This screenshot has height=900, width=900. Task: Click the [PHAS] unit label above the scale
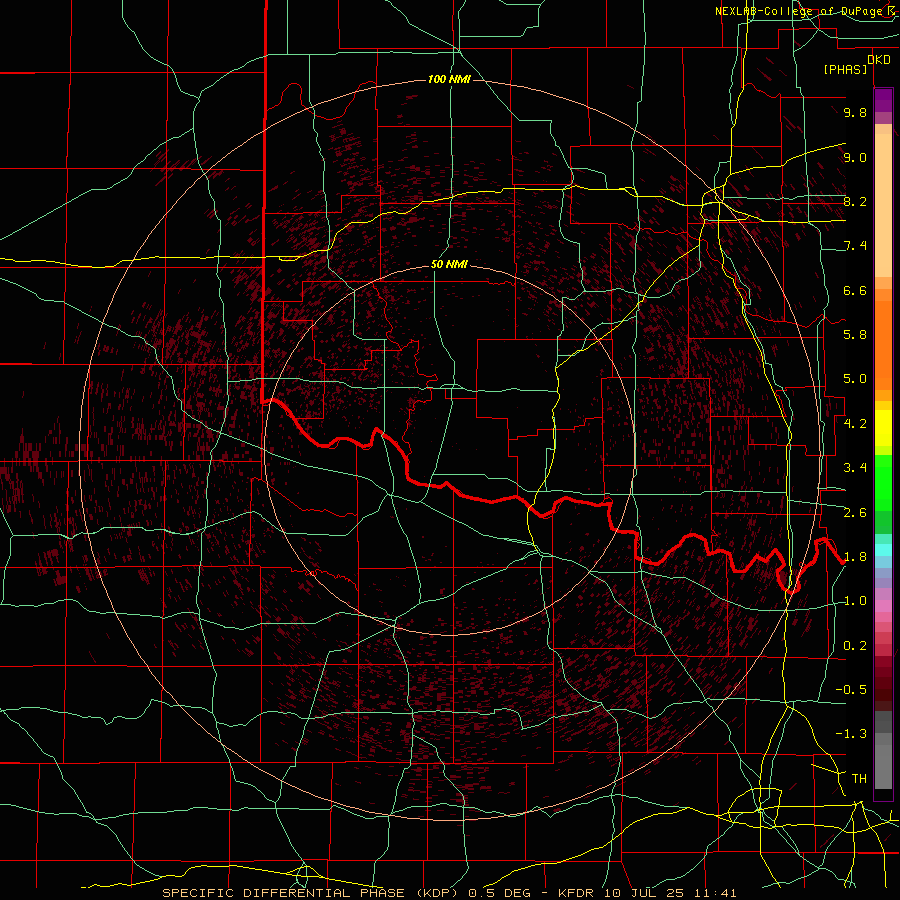tap(845, 69)
